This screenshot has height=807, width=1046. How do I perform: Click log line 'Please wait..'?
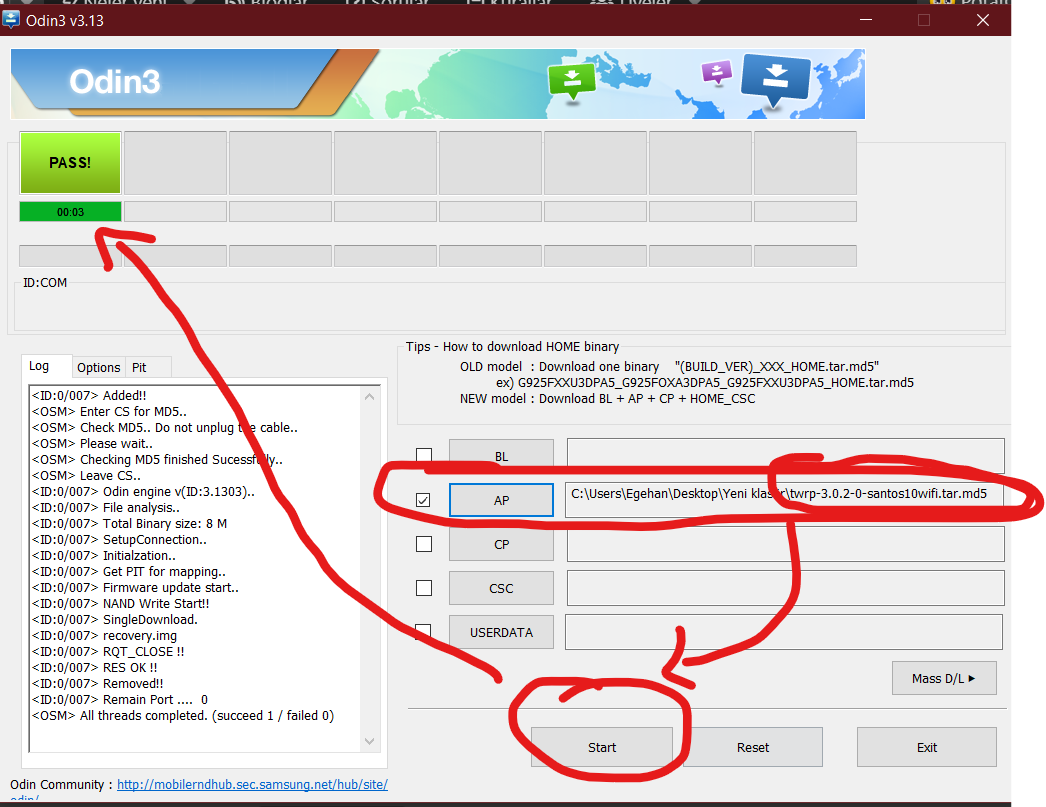coord(92,444)
